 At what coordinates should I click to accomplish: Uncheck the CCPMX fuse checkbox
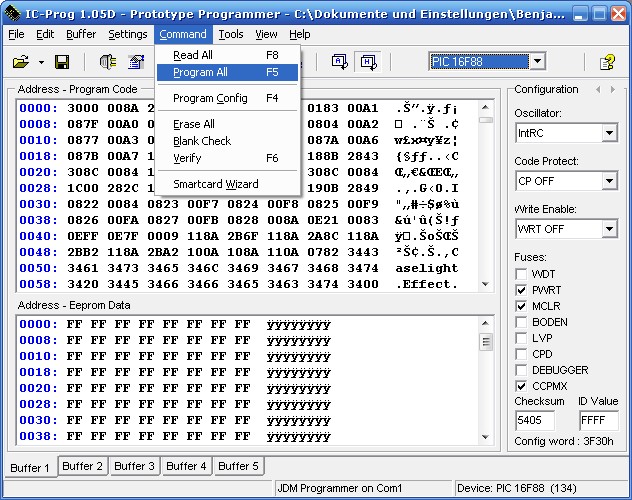[x=521, y=386]
